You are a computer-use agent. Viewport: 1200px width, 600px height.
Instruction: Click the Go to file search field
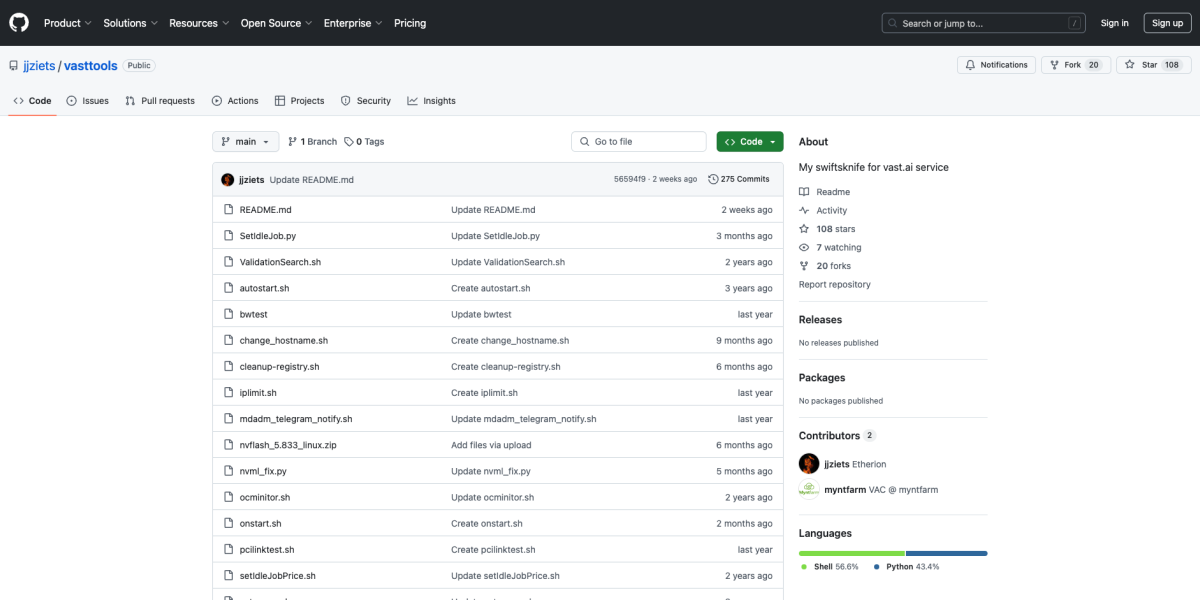click(639, 142)
